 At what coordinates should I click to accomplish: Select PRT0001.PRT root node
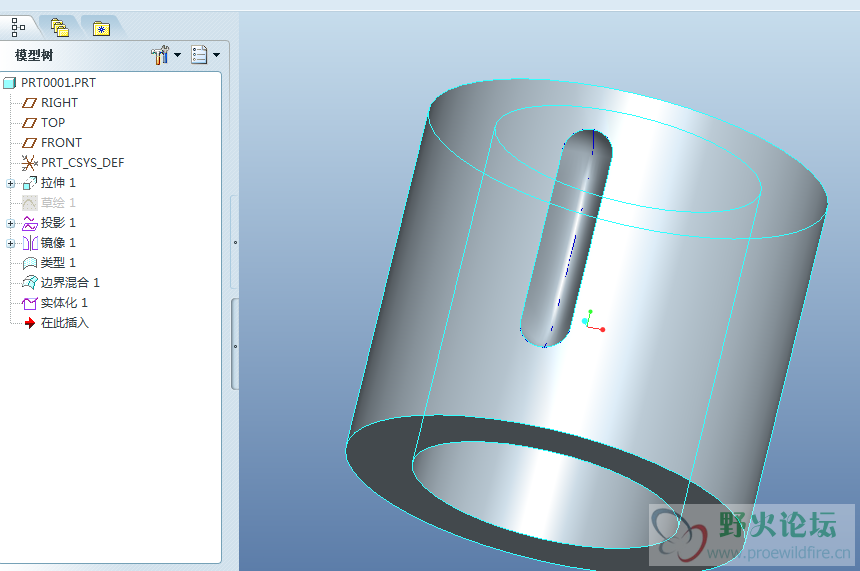click(58, 83)
